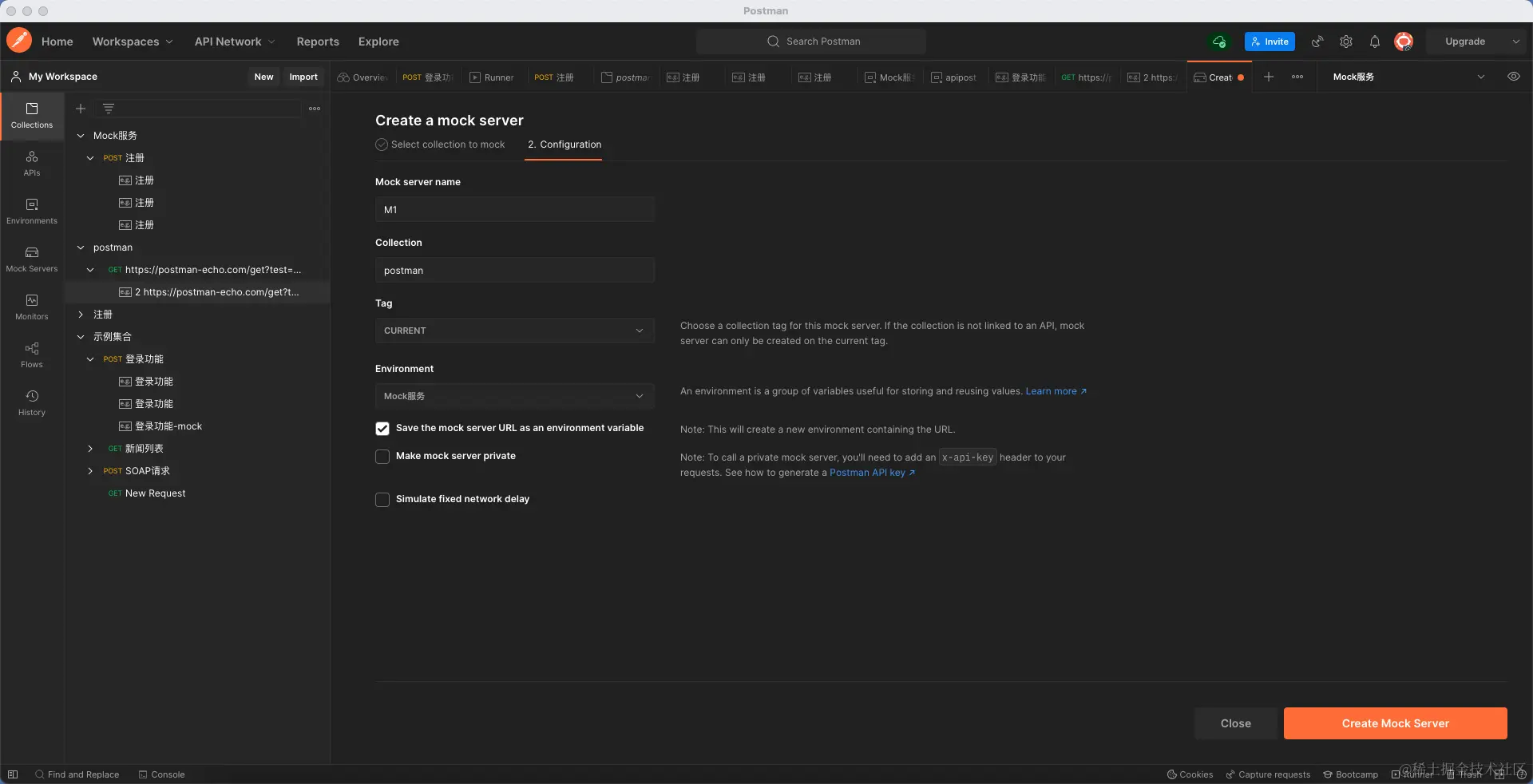Click the collections filter icon
Screen dimensions: 1533x784
click(x=109, y=109)
